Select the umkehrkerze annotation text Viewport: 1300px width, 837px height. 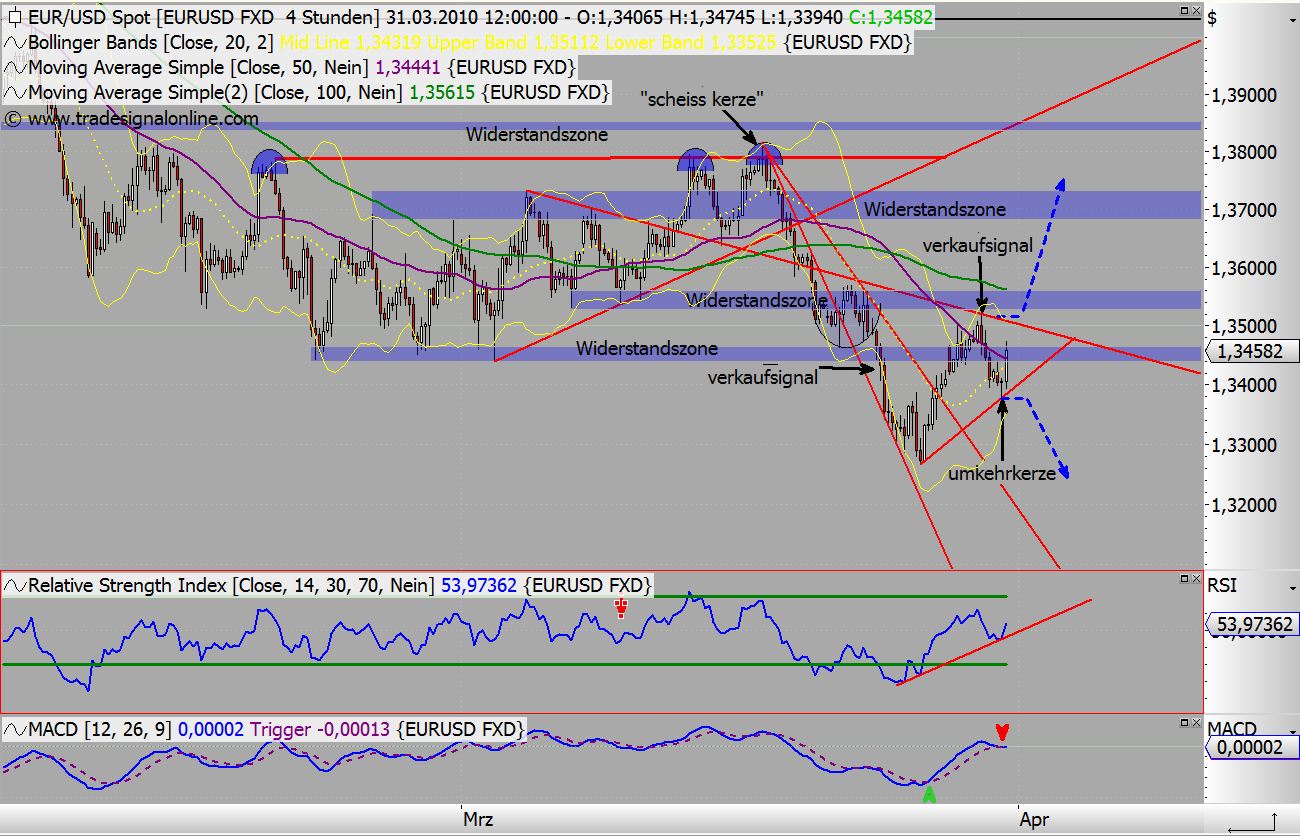1002,474
